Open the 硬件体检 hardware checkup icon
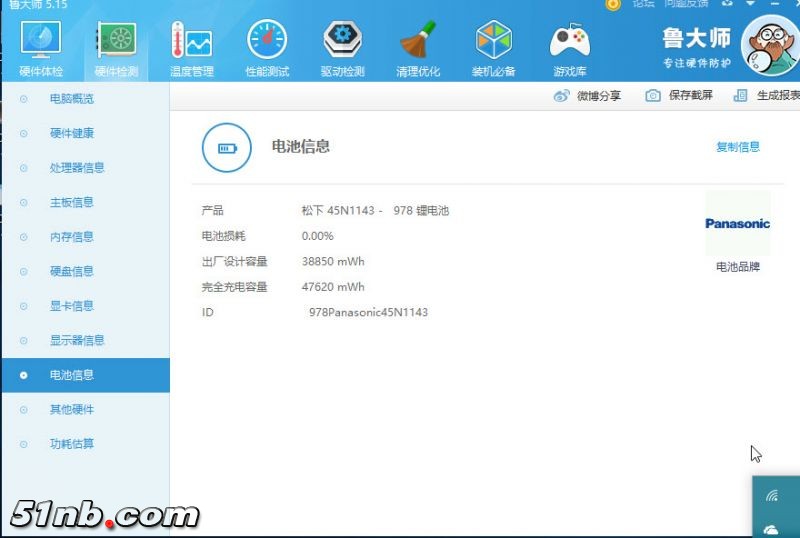Viewport: 800px width, 538px height. [41, 42]
